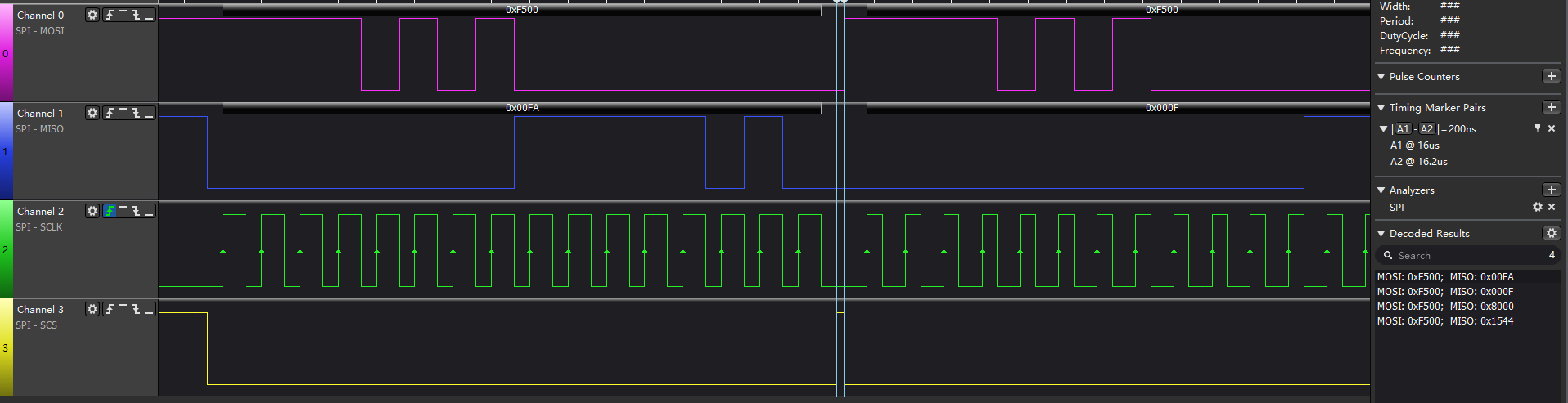Click the SPI - SCLK channel subtitle
The height and width of the screenshot is (403, 1568).
pos(39,227)
